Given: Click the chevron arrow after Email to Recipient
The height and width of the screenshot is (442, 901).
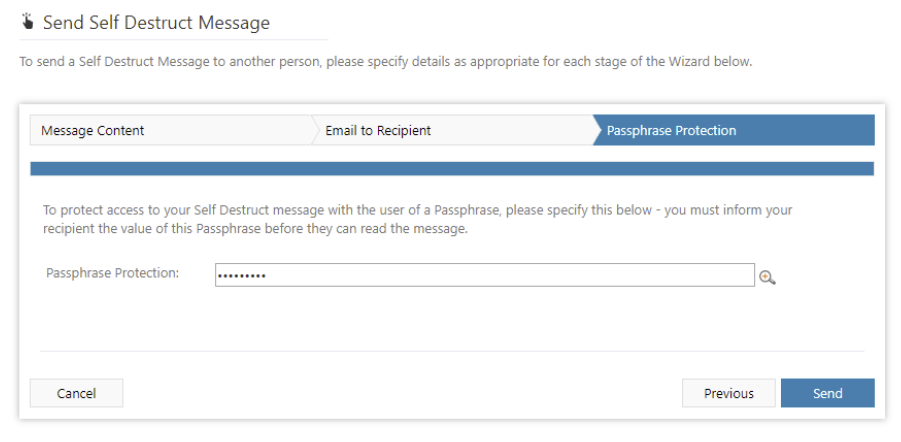Looking at the screenshot, I should click(x=594, y=131).
